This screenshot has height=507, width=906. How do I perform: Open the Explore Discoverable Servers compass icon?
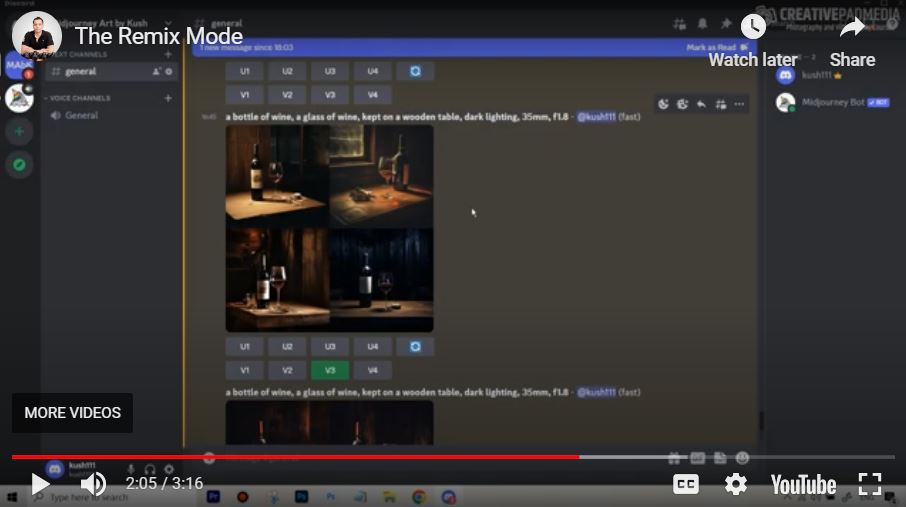point(19,165)
